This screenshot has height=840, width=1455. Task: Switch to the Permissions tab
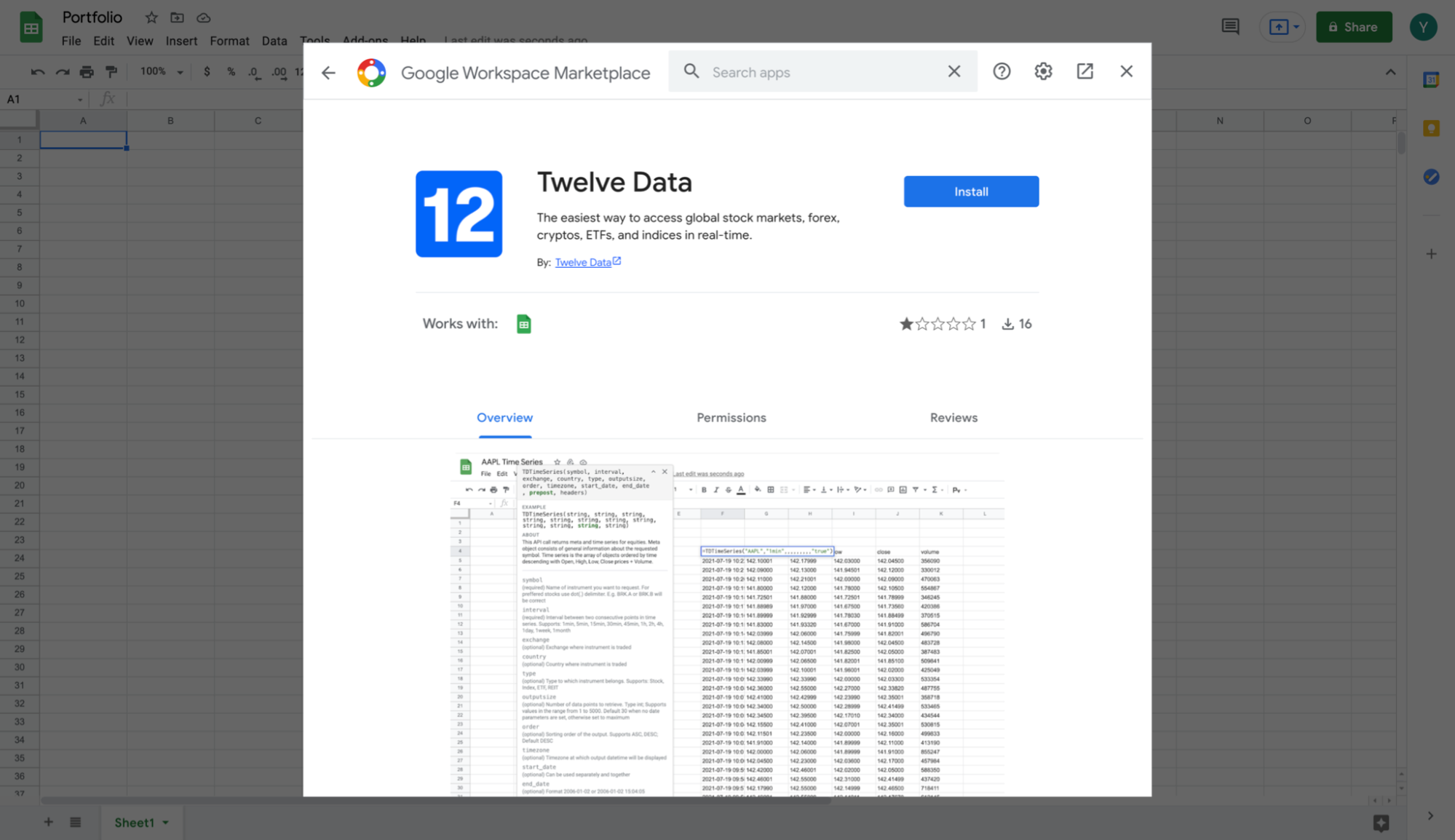coord(731,417)
